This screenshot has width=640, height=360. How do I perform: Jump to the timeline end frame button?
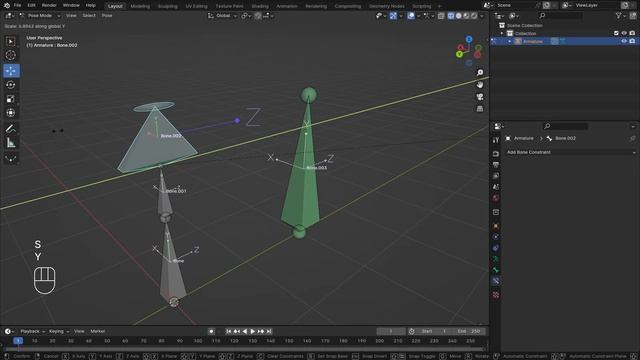[269, 331]
